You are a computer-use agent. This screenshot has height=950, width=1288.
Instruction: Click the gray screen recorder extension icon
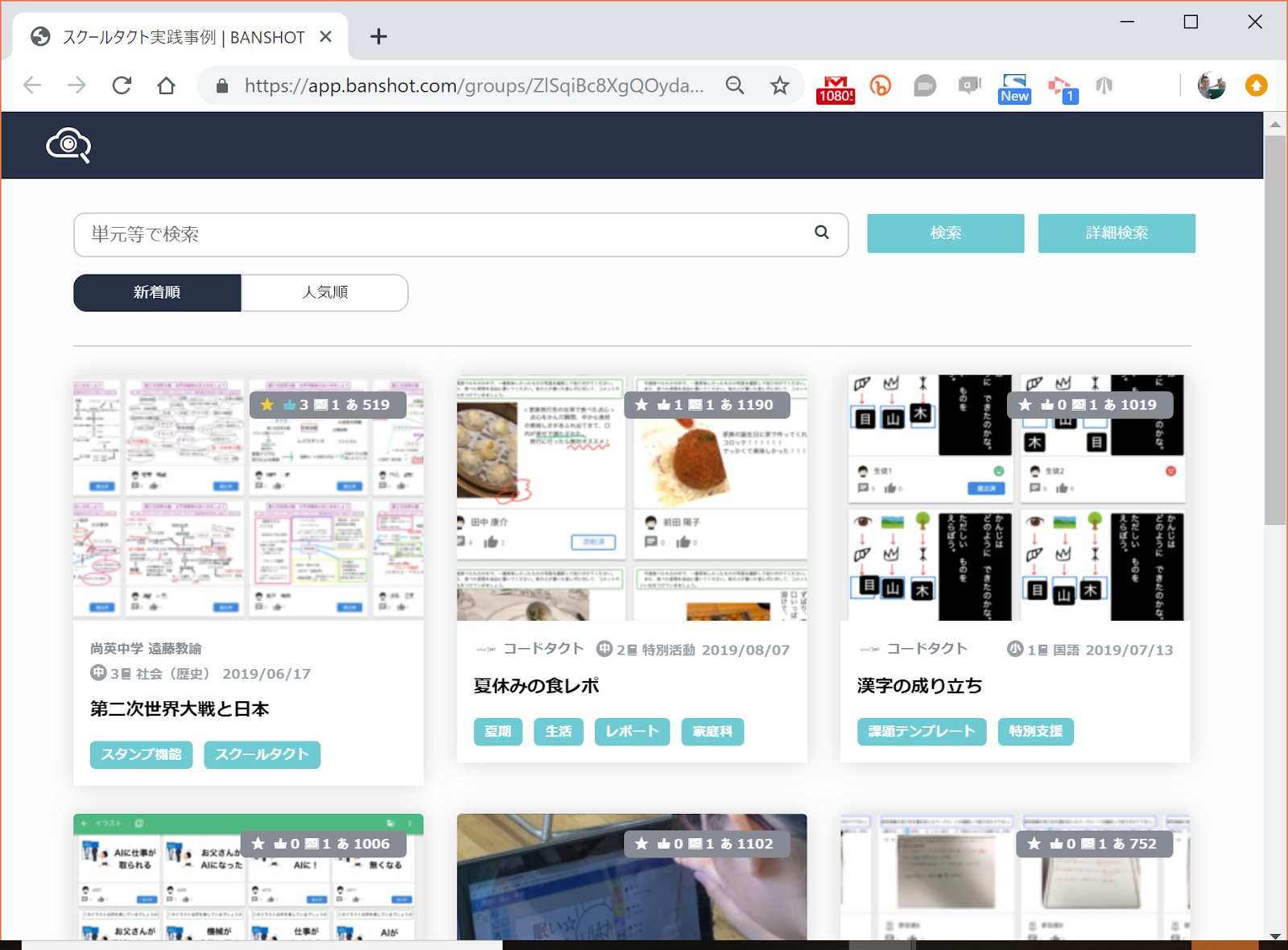click(970, 85)
